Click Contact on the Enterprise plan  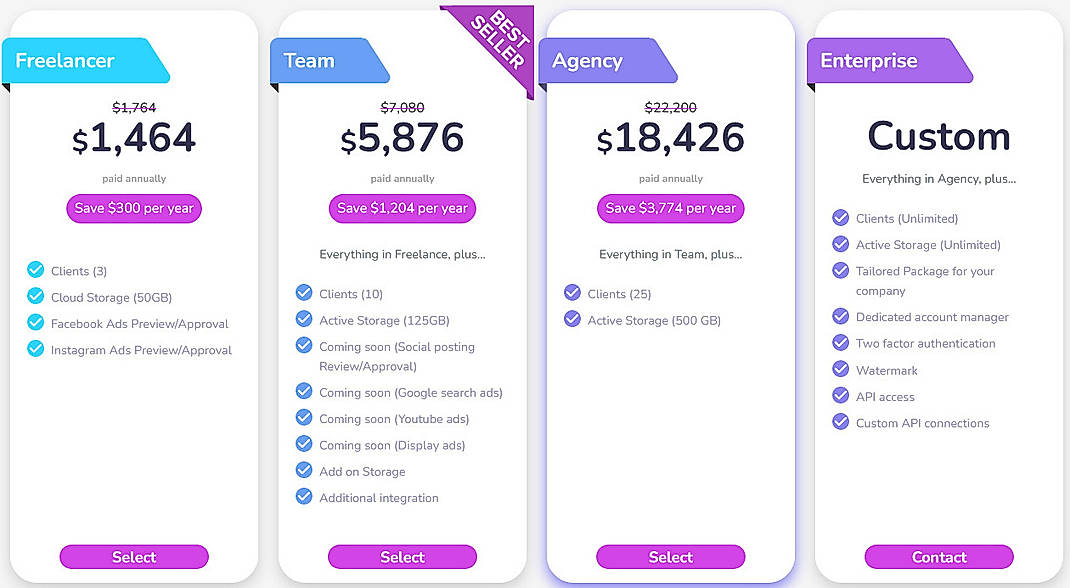pyautogui.click(x=939, y=557)
